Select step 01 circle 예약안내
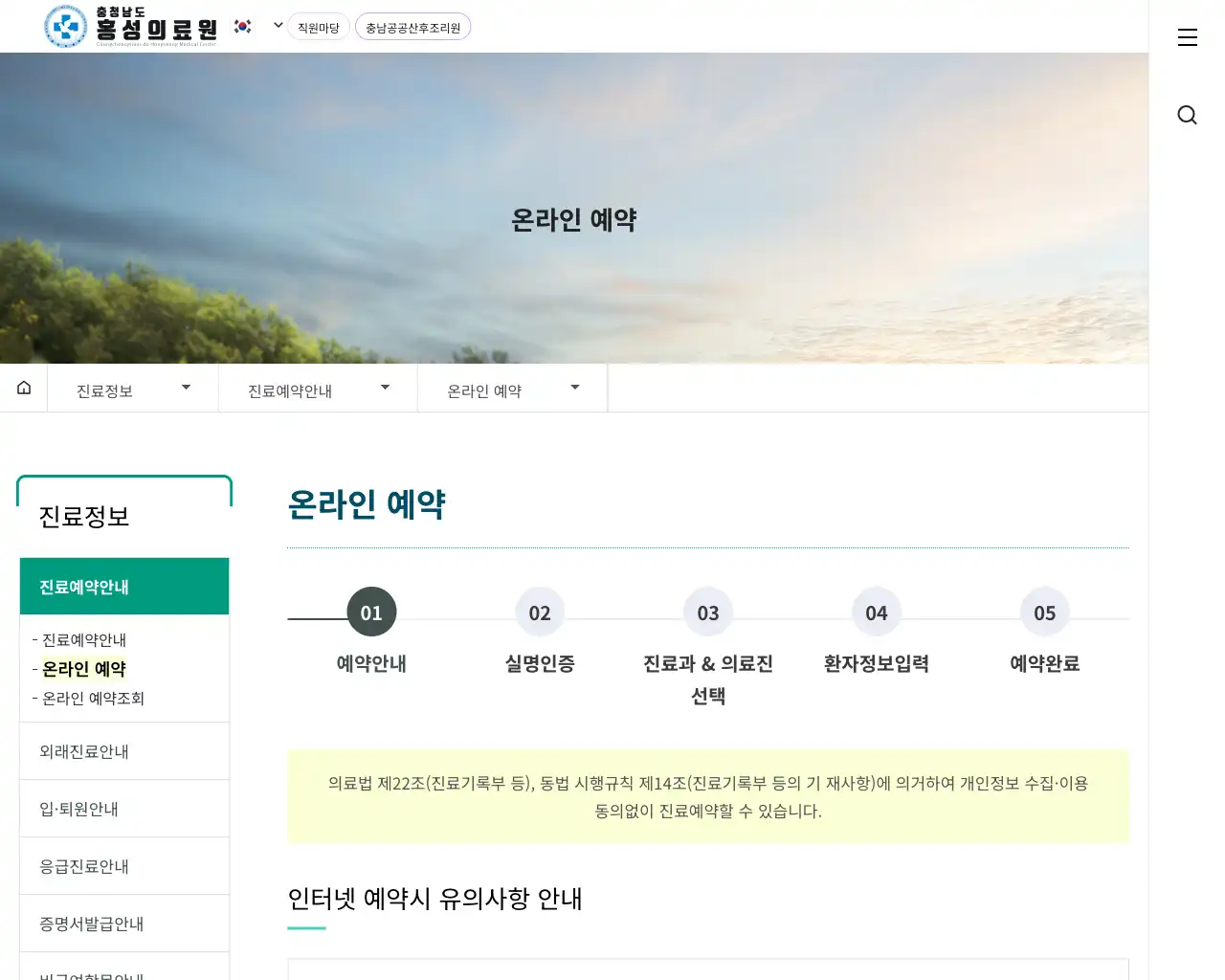Viewport: 1225px width, 980px height. 371,612
